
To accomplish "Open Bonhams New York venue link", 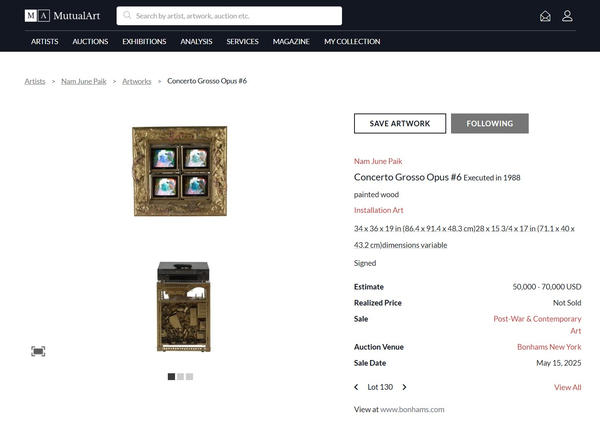I will click(549, 347).
